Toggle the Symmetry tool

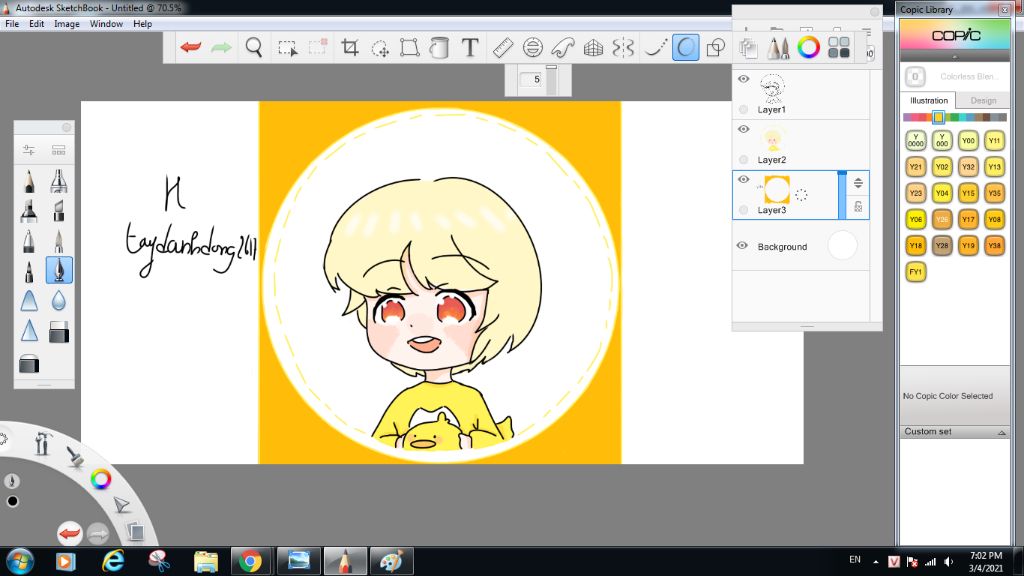(623, 48)
